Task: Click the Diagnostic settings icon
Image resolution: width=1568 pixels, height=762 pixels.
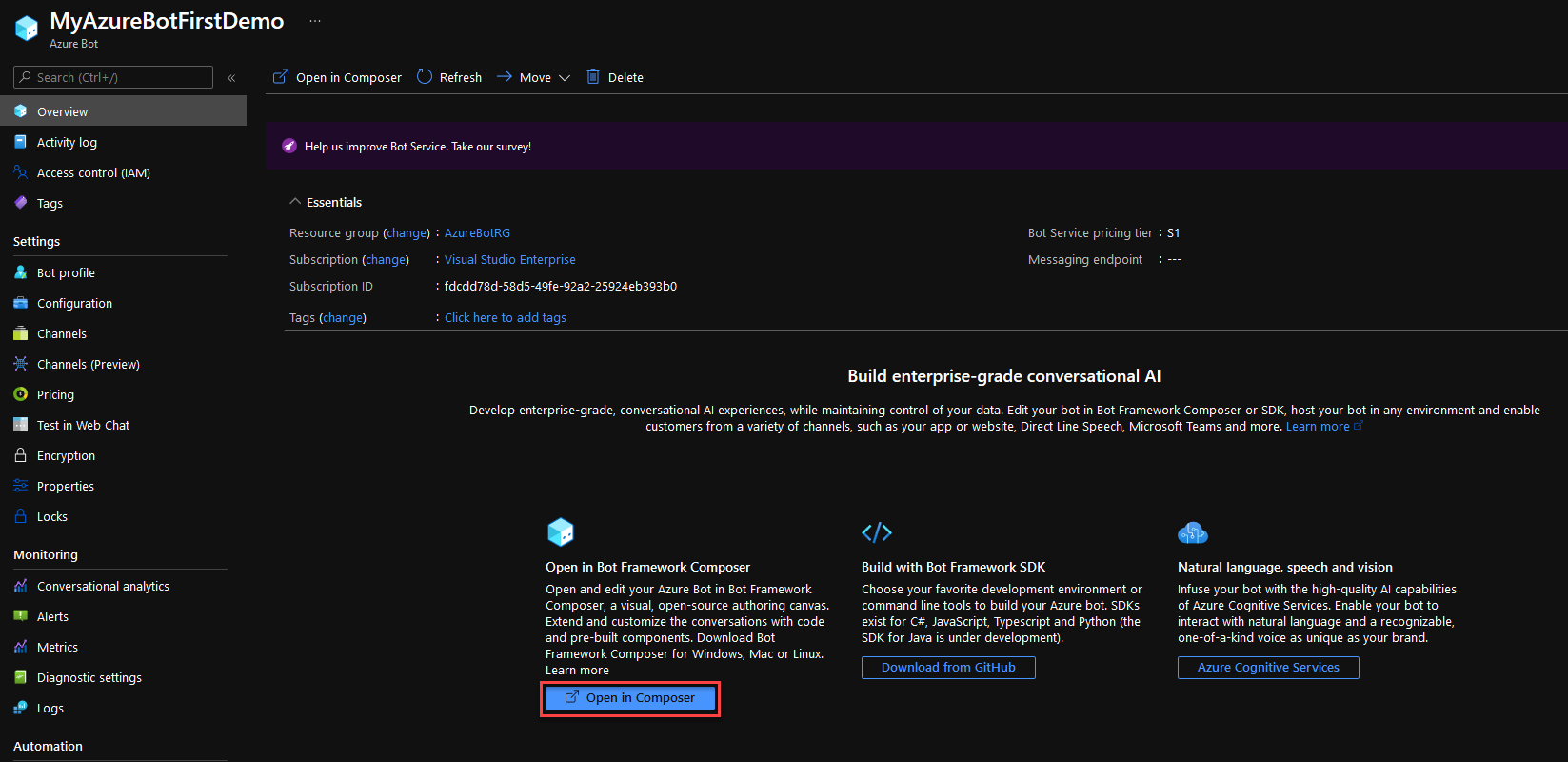Action: pyautogui.click(x=21, y=677)
